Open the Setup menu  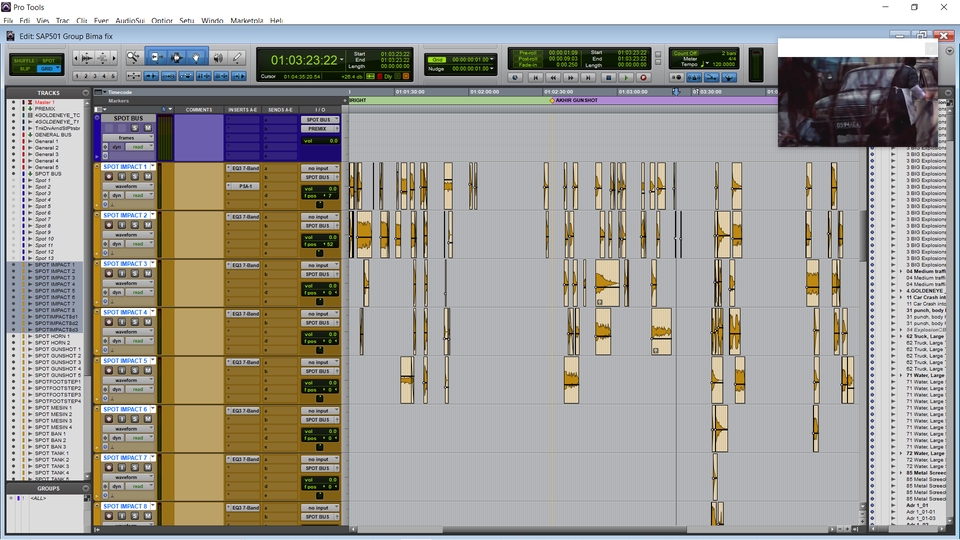point(186,21)
